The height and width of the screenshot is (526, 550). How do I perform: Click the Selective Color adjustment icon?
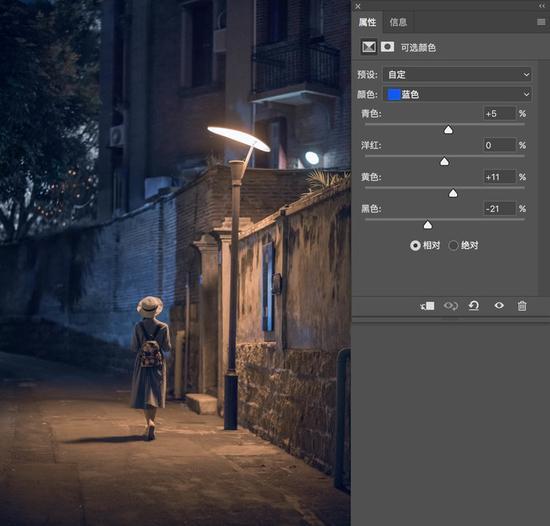[369, 47]
